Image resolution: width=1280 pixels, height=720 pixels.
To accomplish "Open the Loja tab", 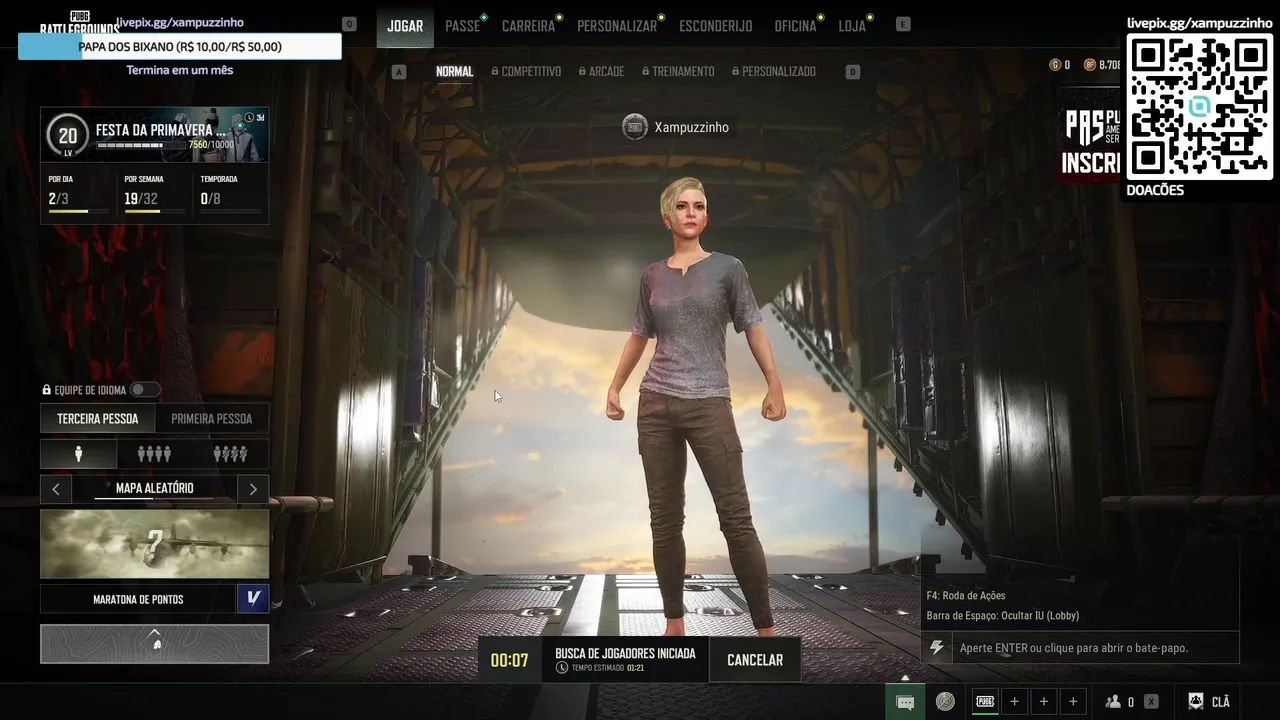I will click(x=852, y=26).
